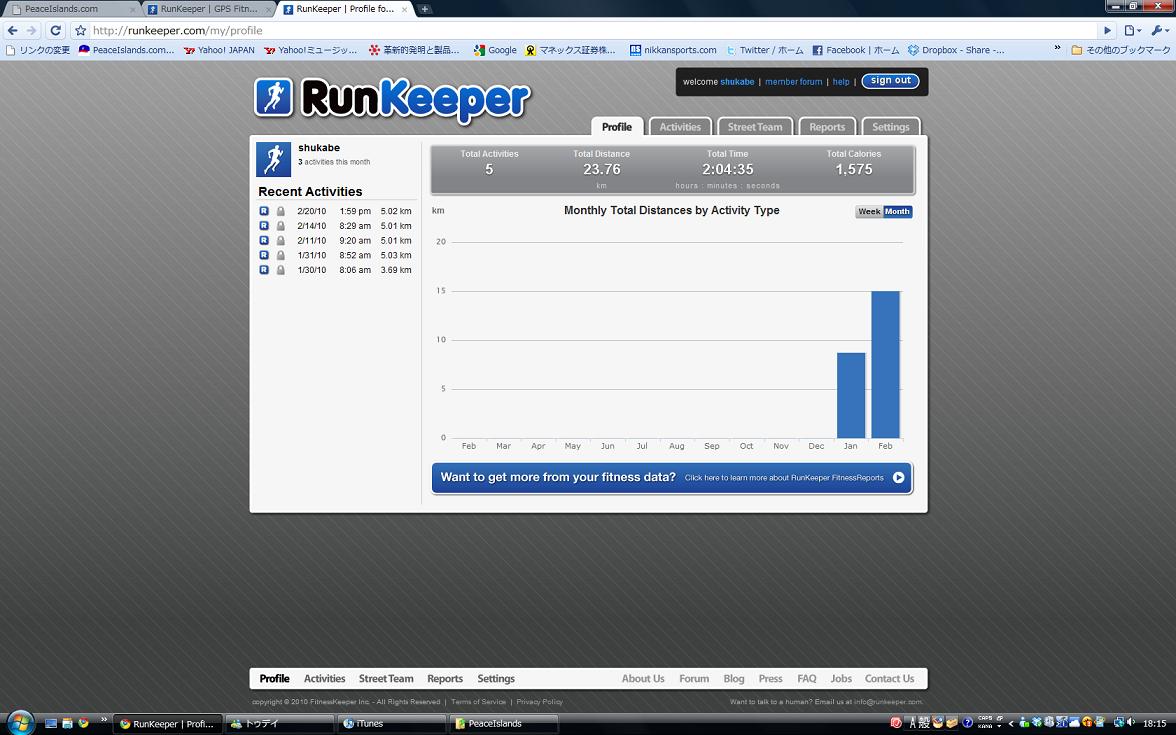Open the member forum link
The image size is (1176, 735).
pos(793,82)
